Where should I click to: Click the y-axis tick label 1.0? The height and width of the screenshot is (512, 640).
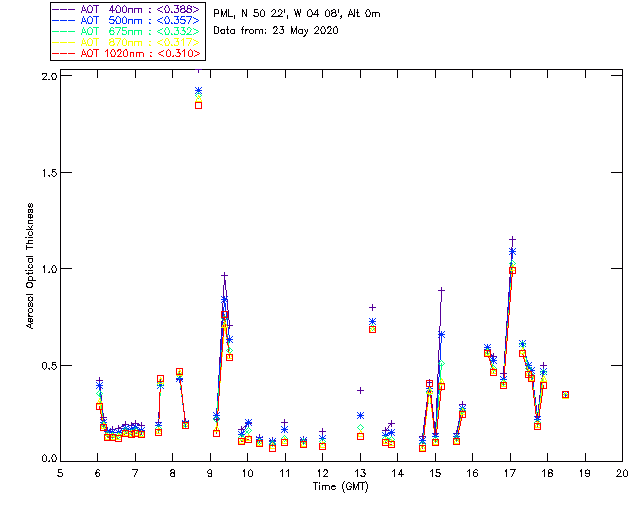47,268
